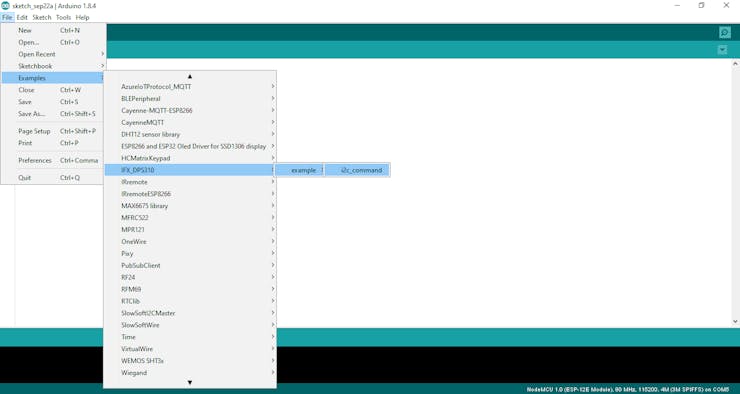Click editor scrollbar down arrow

[735, 321]
